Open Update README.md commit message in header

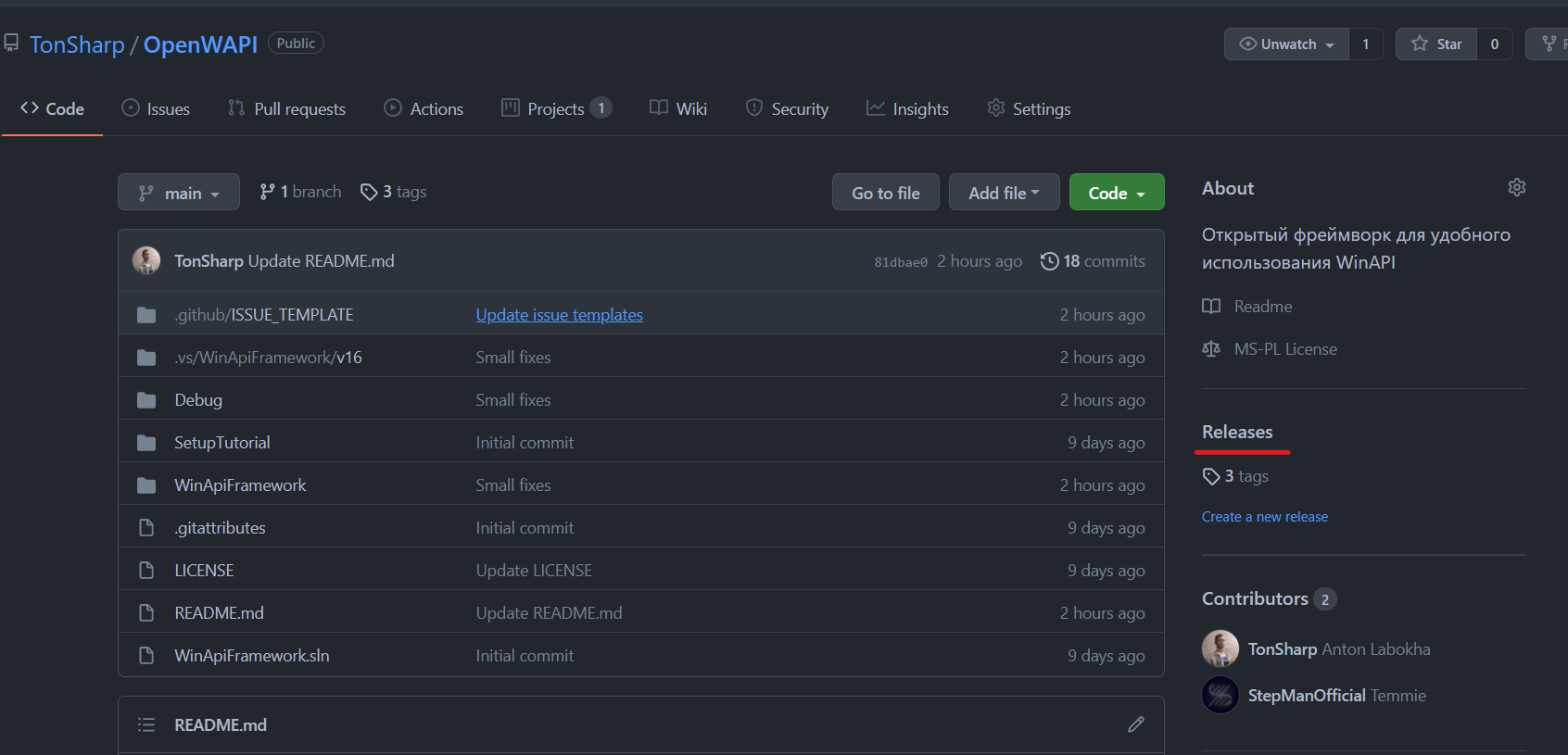coord(321,261)
